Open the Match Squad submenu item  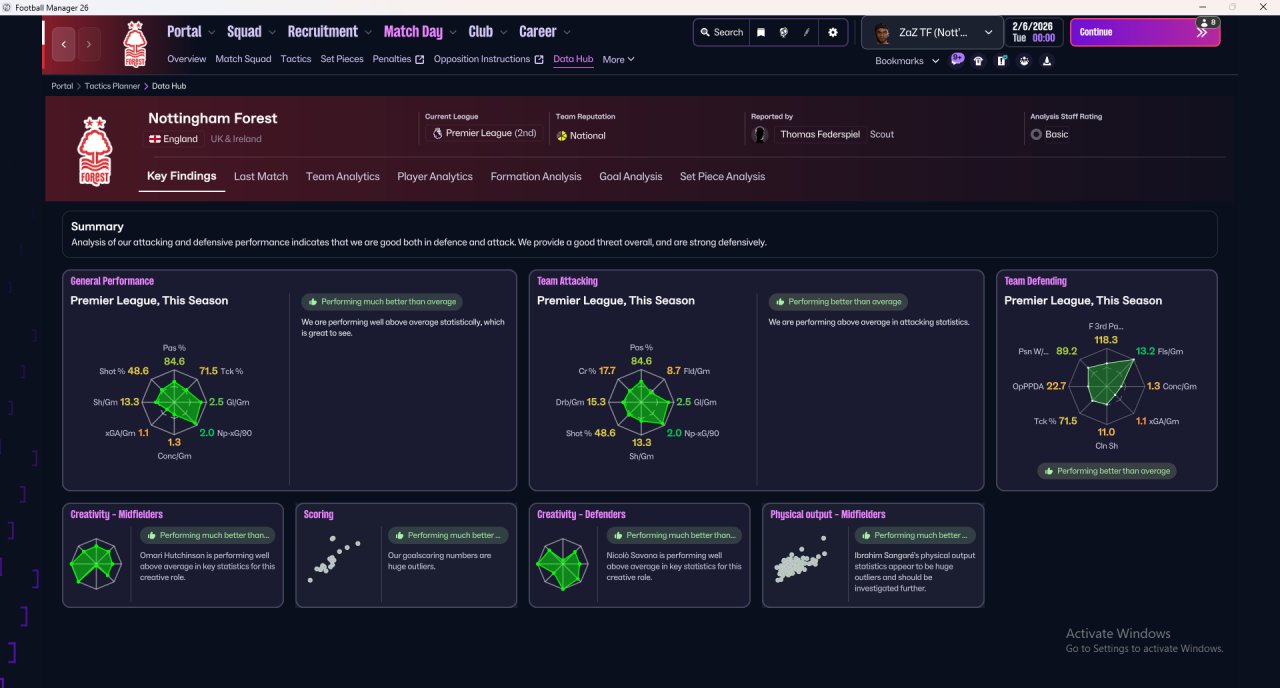(x=243, y=59)
